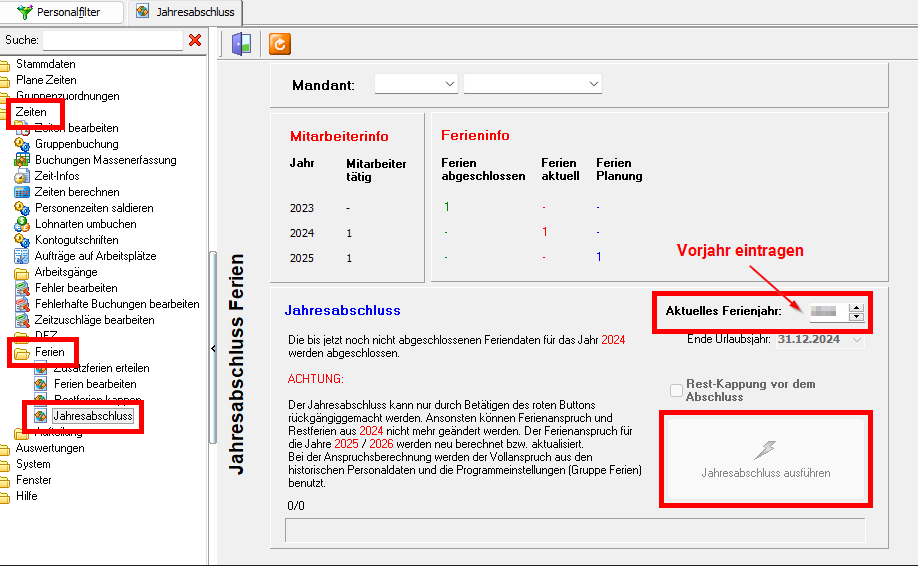The width and height of the screenshot is (918, 566).
Task: Increase Aktuelles Ferienjahr with up arrow
Action: (855, 308)
